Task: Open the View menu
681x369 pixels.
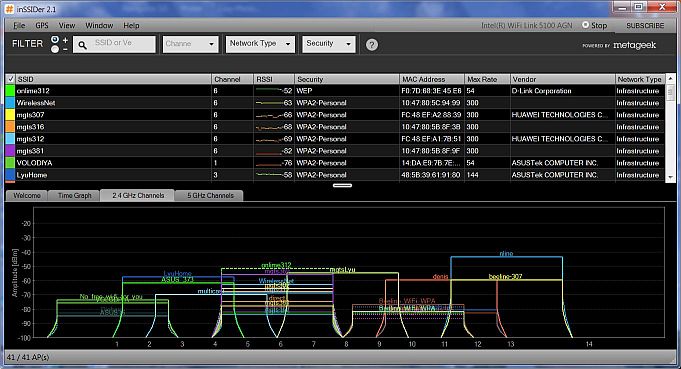Action: [x=67, y=26]
